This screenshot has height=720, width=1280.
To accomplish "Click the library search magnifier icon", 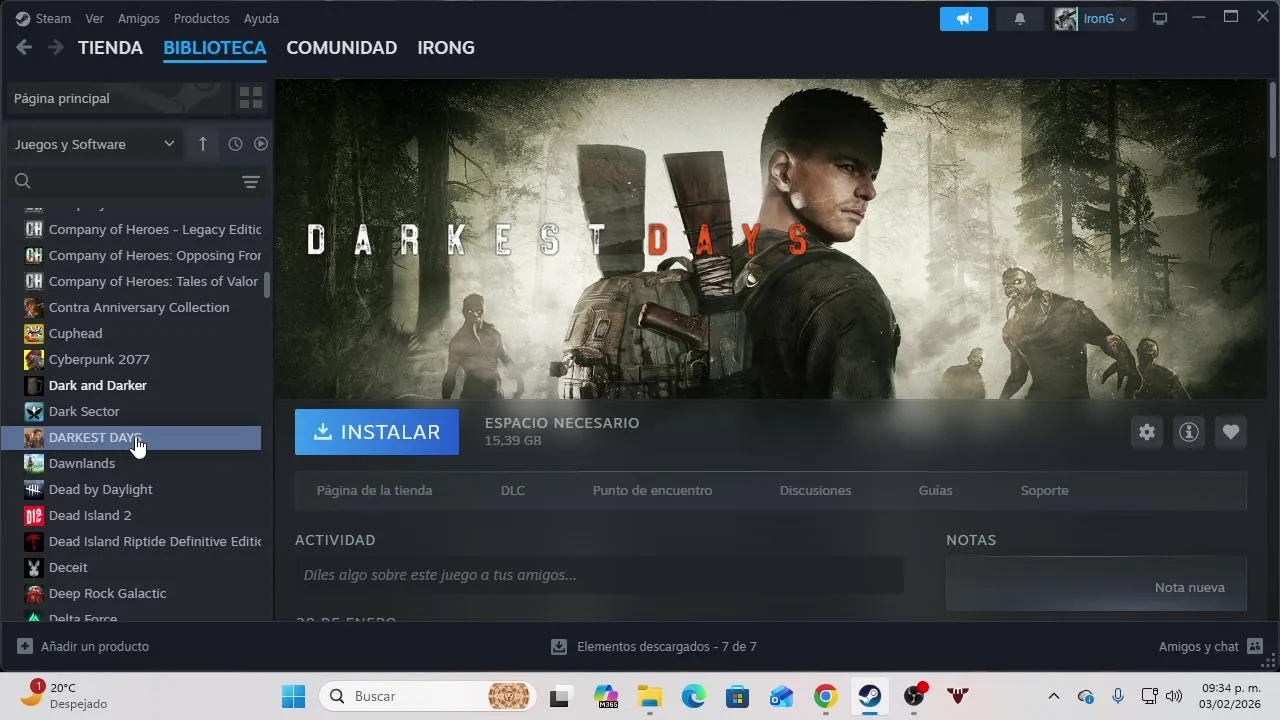I will (x=23, y=181).
